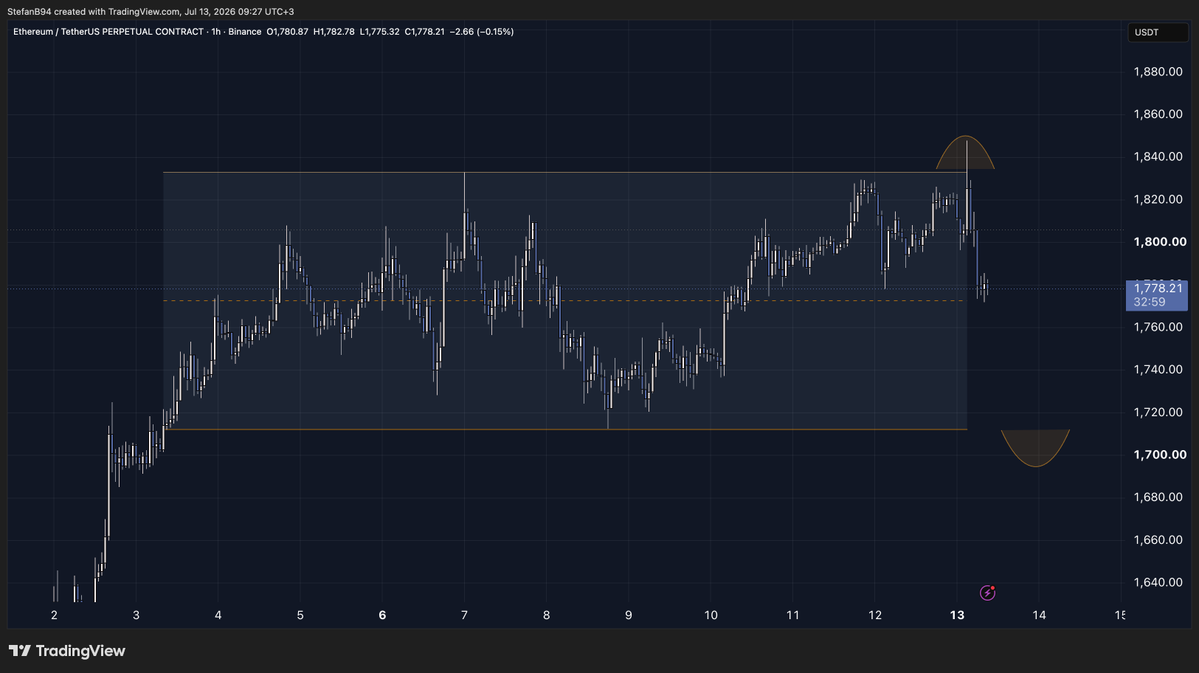Click date 2 on the time axis
Screen dimensions: 1199x673
54,615
